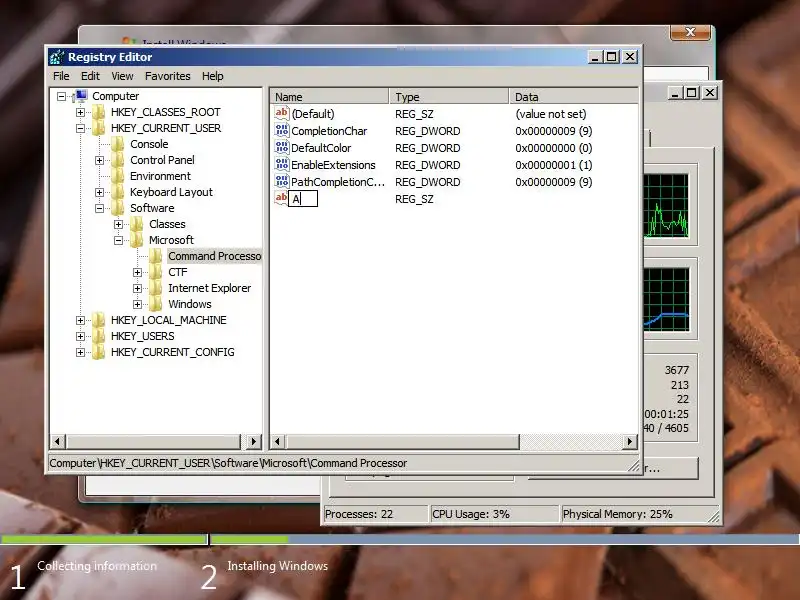Click the 0x00000000 (0) data cell
This screenshot has width=800, height=600.
click(x=554, y=148)
